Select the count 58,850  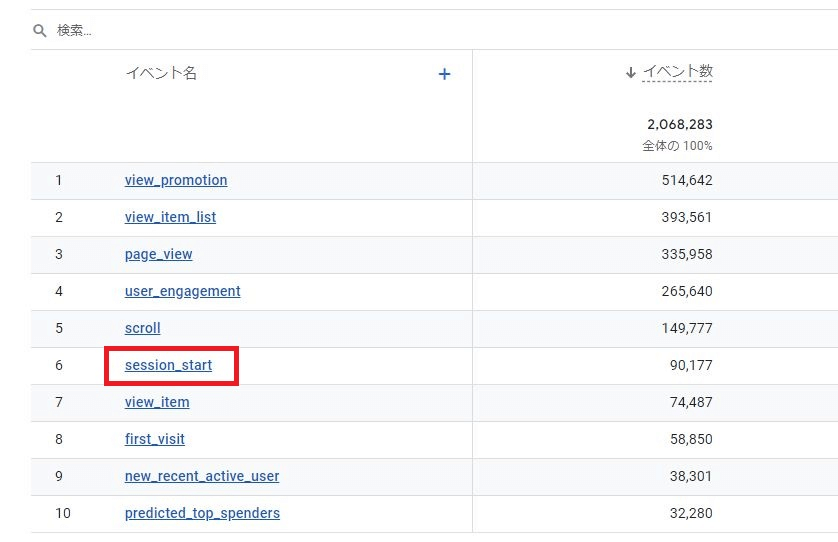coord(691,439)
